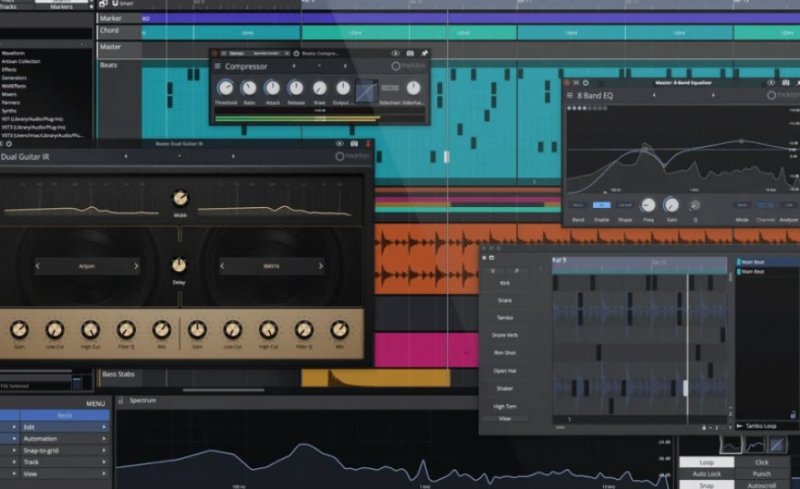This screenshot has width=800, height=489.
Task: Click the Delay knob in Dual Guitar IR
Action: point(179,266)
